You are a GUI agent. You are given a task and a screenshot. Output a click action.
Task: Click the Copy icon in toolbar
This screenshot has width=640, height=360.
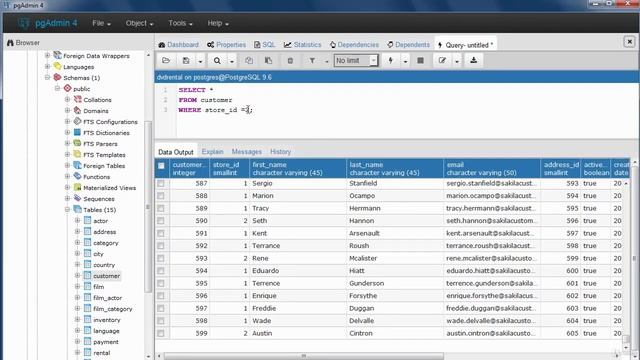pyautogui.click(x=249, y=60)
